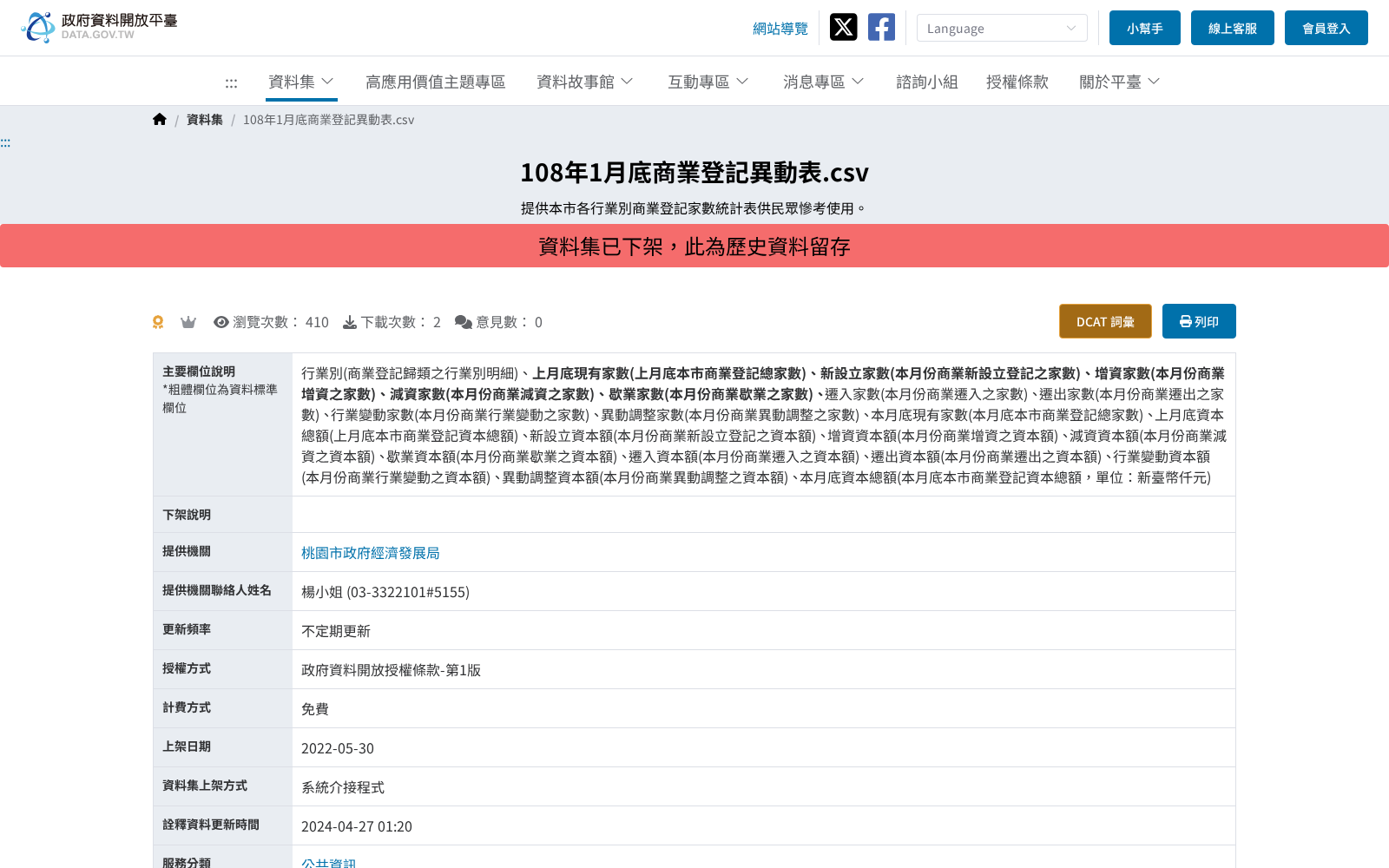Click the 會員登入 button

pos(1326,28)
